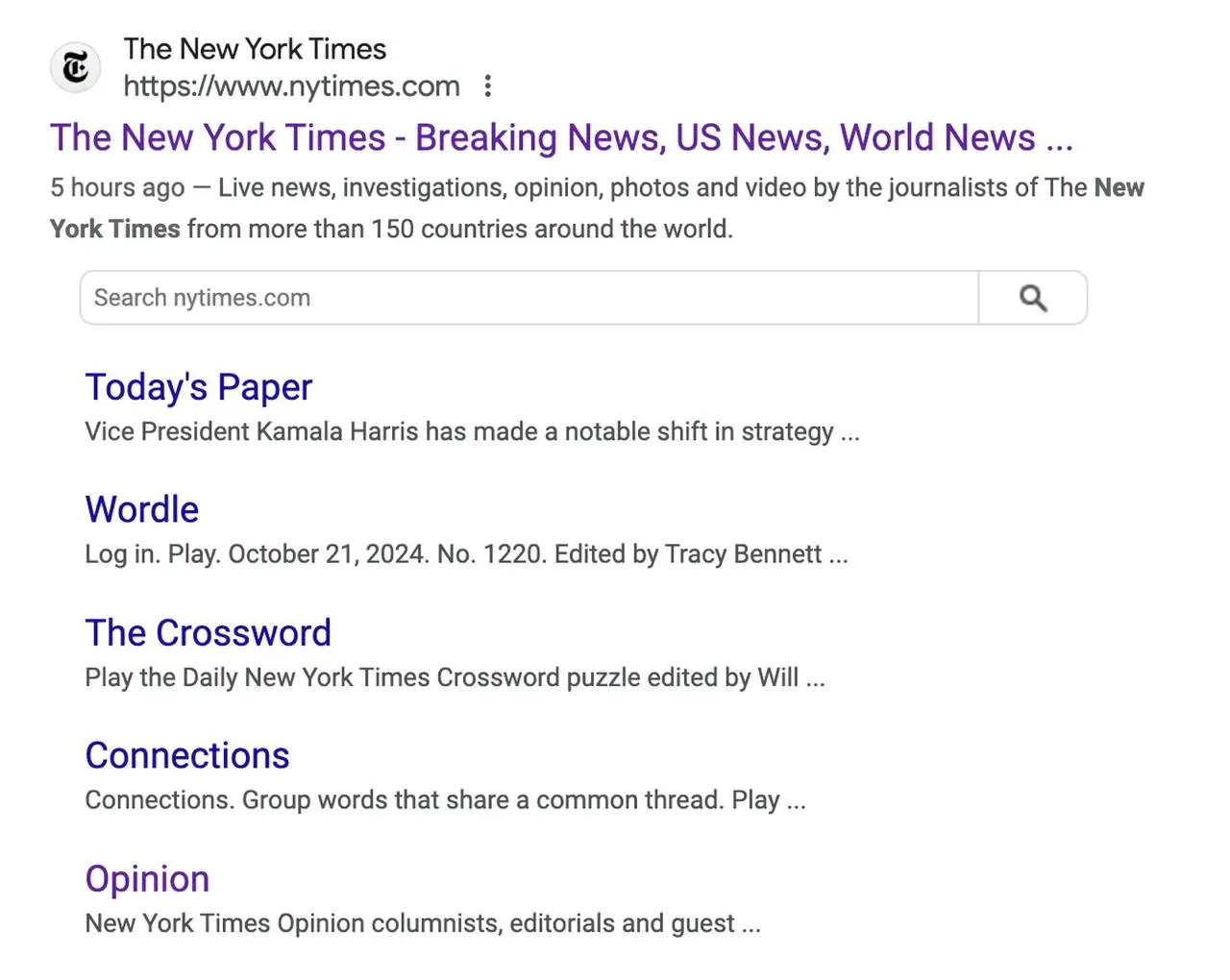Click the New York Times logo favicon

click(75, 68)
